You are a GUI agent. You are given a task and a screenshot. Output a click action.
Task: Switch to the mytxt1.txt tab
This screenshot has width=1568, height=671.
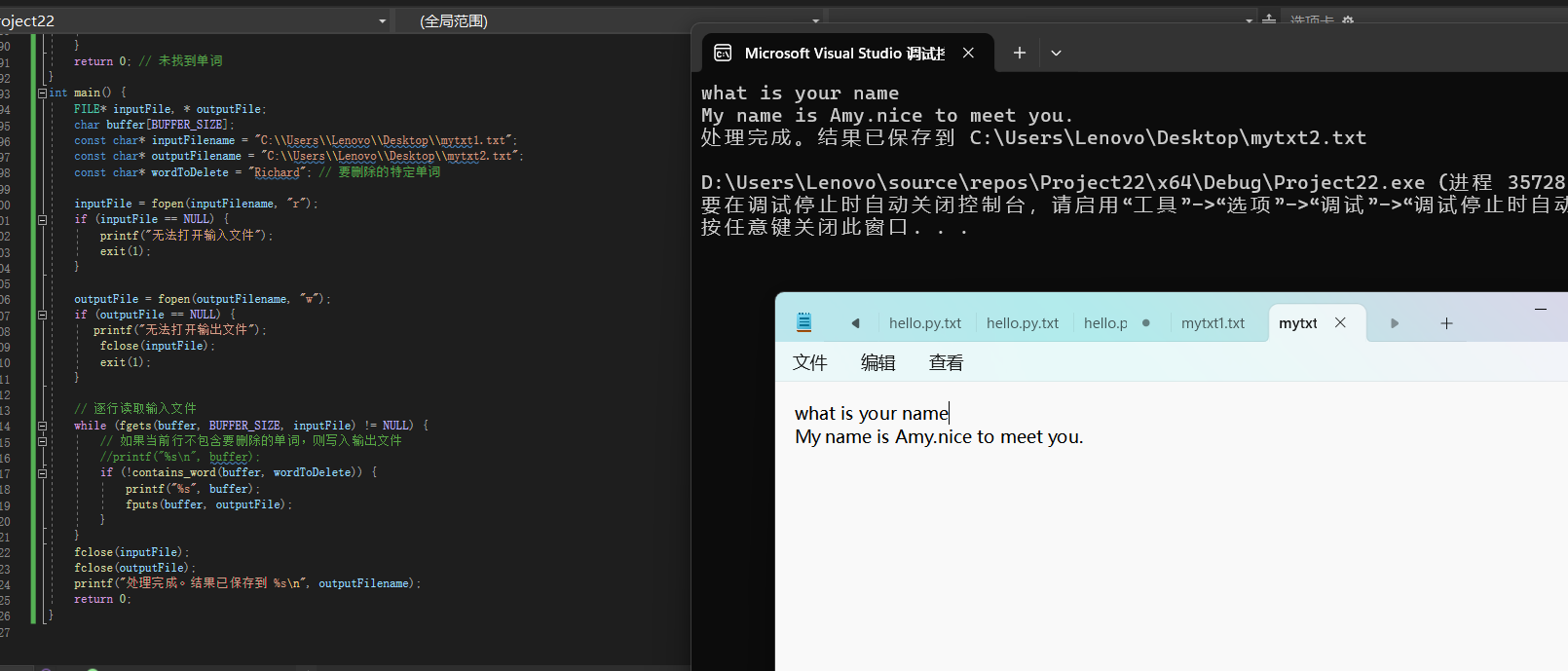click(1213, 323)
